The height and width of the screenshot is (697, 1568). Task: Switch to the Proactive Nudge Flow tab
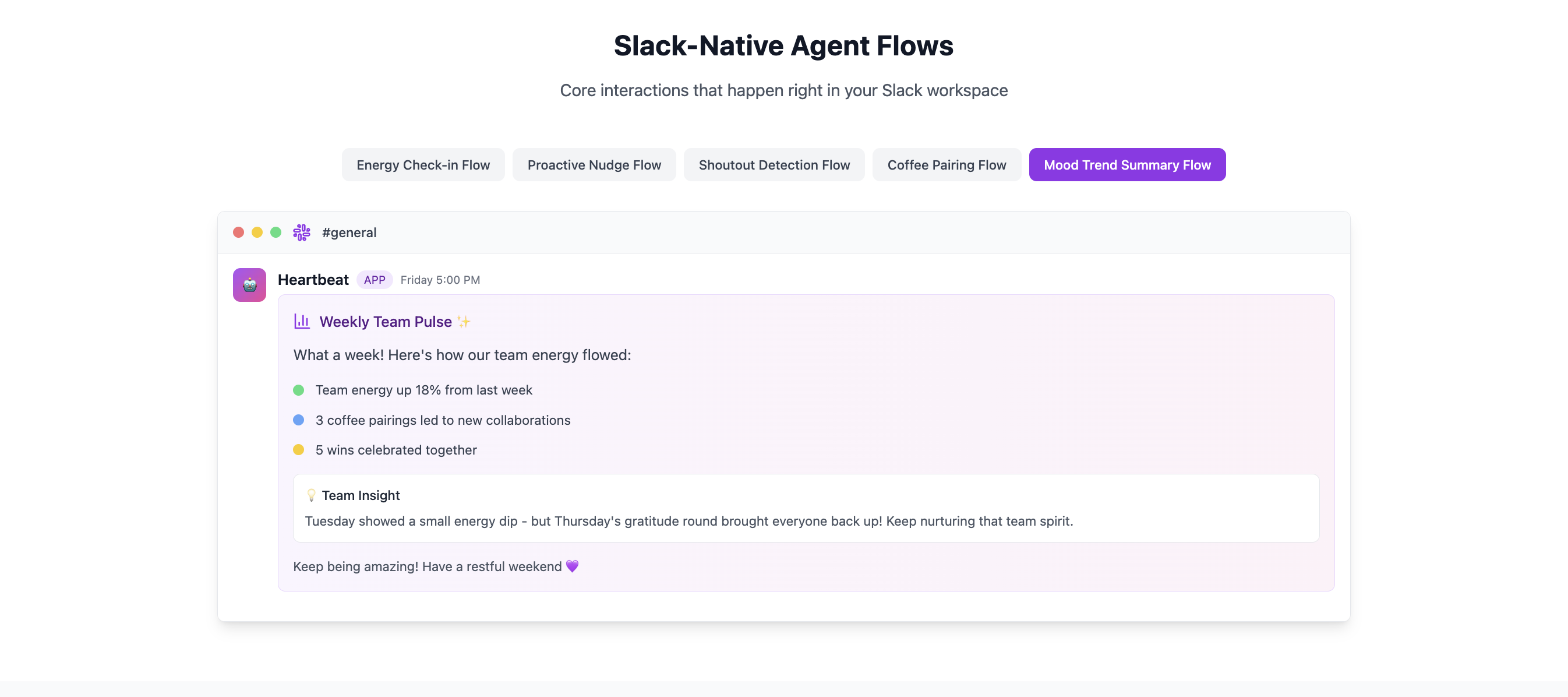[594, 164]
